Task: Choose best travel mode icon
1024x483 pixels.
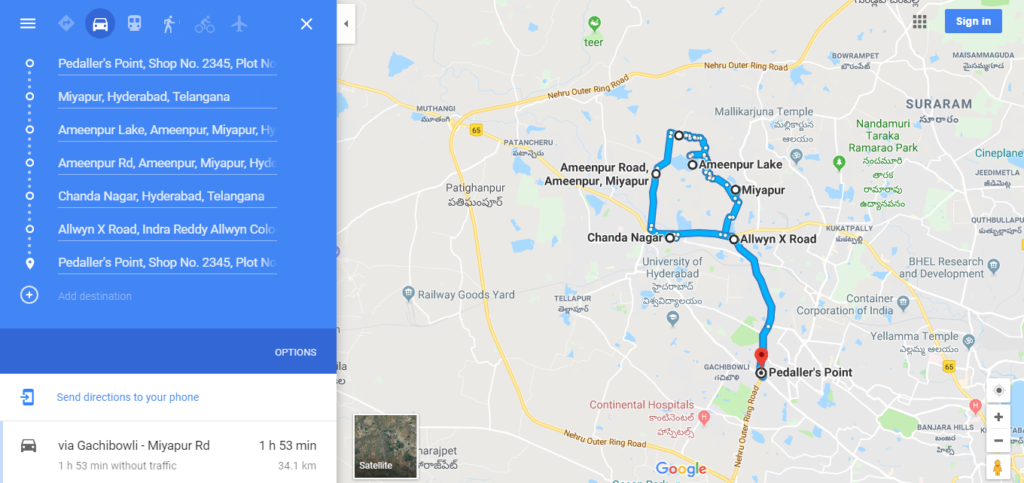Action: coord(66,24)
